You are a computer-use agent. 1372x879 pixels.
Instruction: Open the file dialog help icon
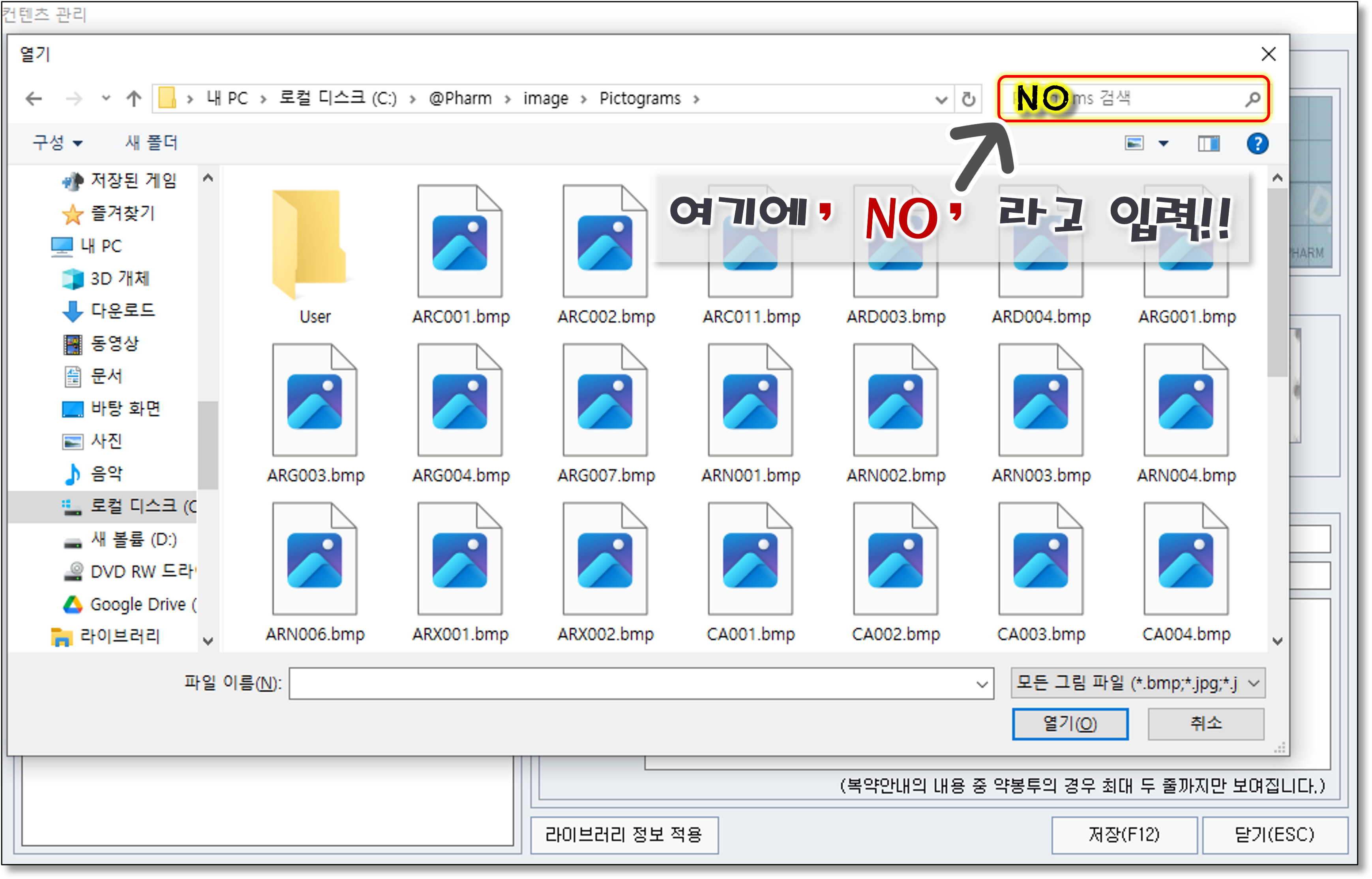tap(1257, 143)
